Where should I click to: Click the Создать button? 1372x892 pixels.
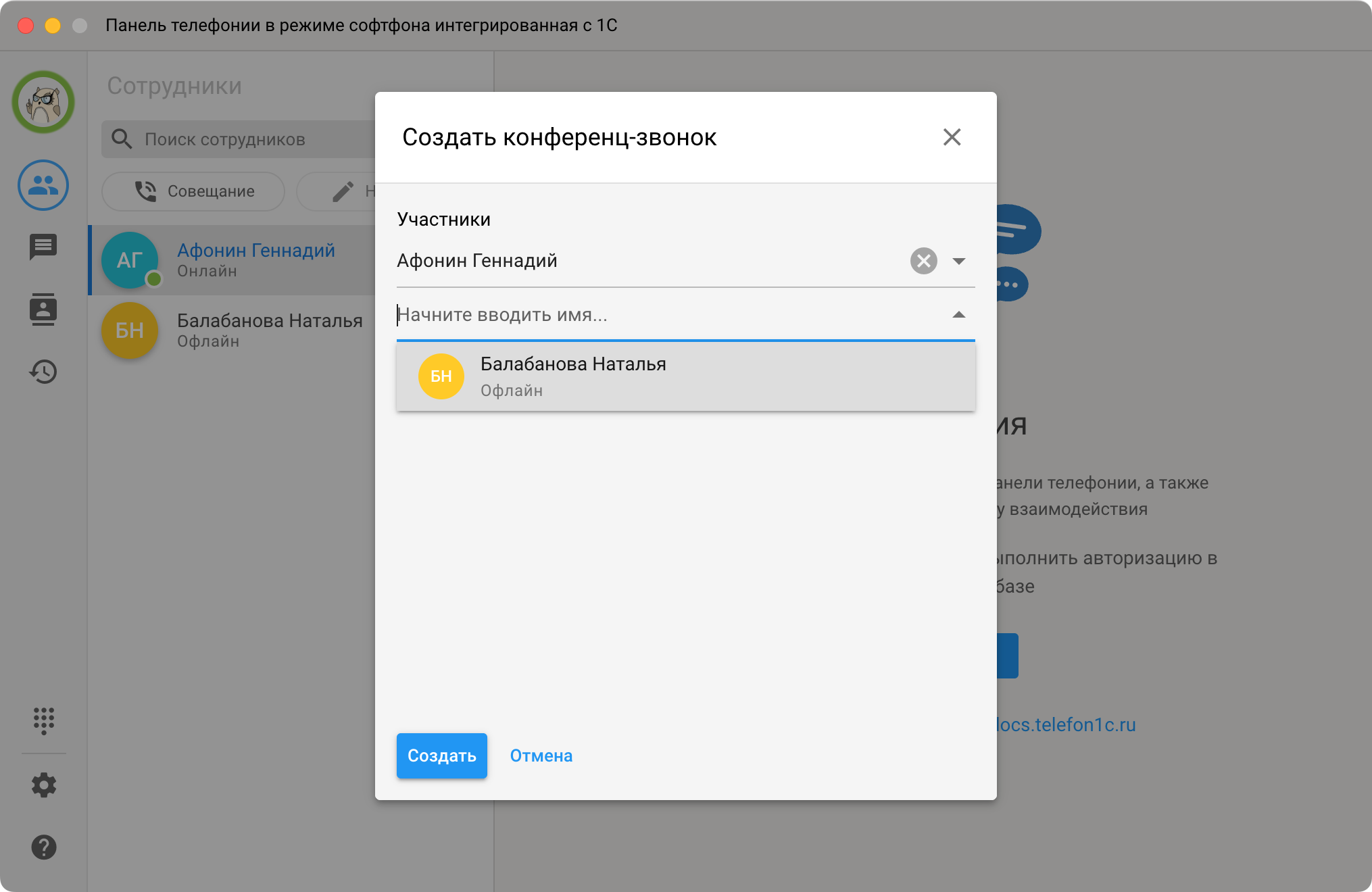[x=441, y=755]
